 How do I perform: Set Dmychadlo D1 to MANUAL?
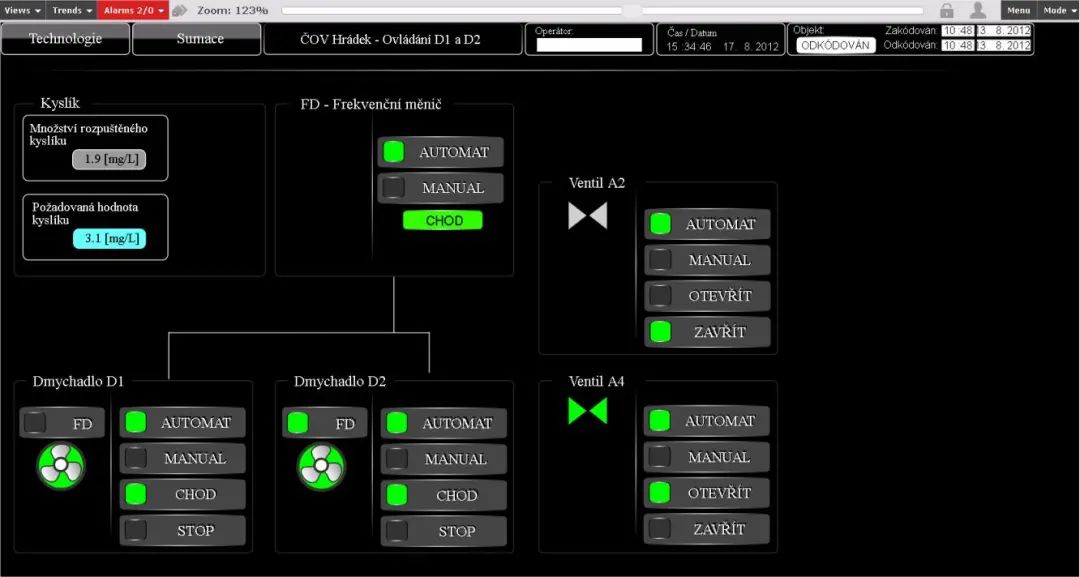click(183, 459)
